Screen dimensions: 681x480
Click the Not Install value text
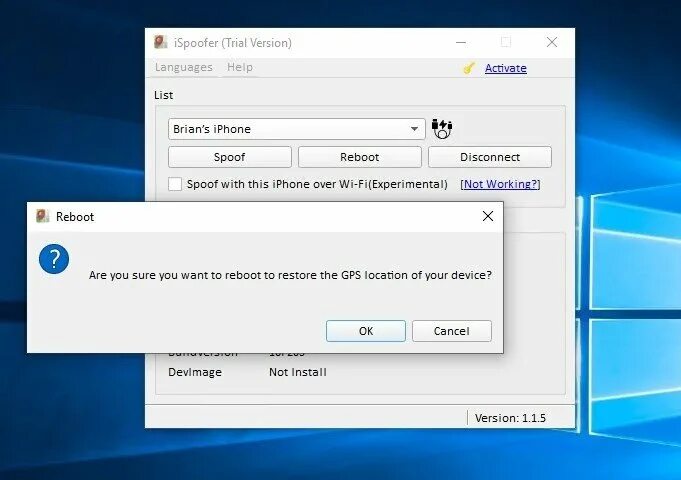pos(298,372)
